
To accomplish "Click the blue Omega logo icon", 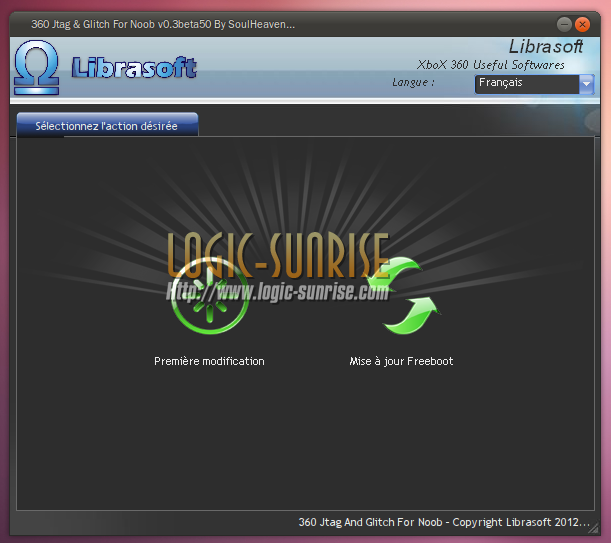I will (x=37, y=67).
